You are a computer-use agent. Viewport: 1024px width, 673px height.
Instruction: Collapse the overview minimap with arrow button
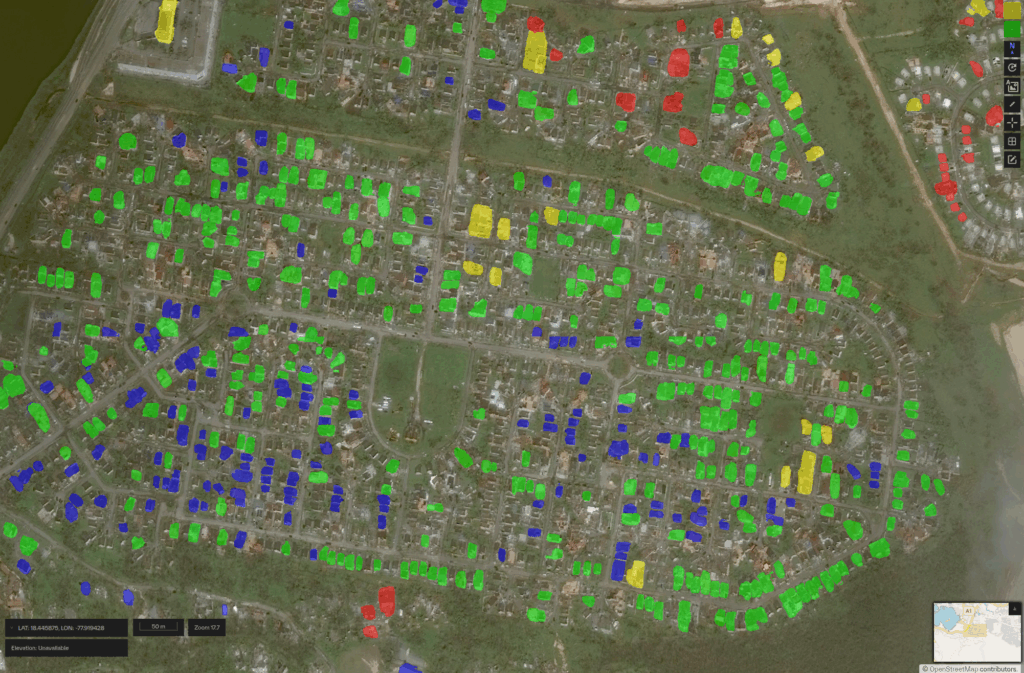[x=1016, y=607]
